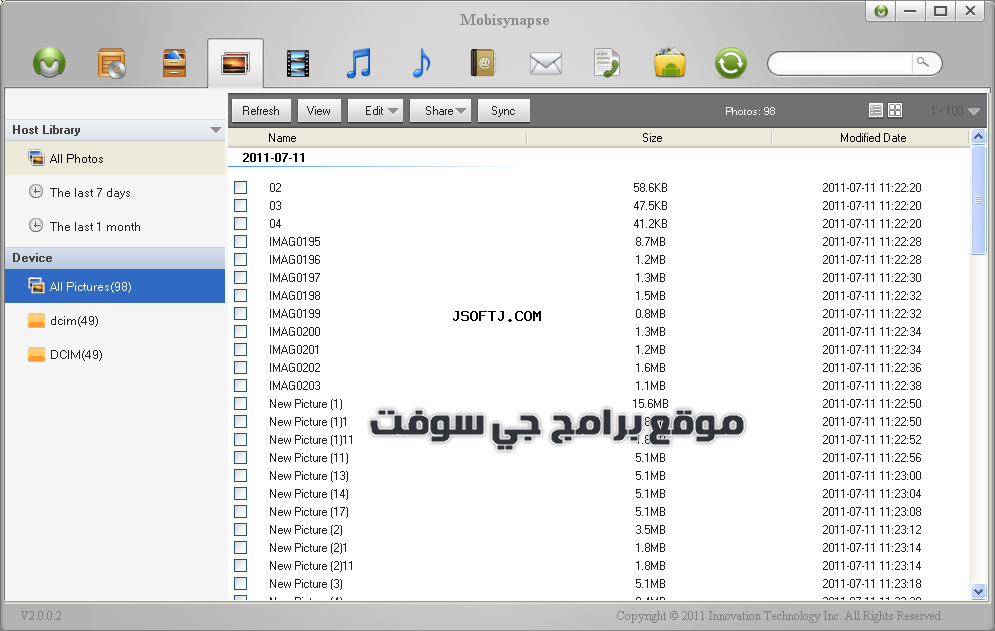This screenshot has height=631, width=995.
Task: Switch to thumbnail grid view icon
Action: [x=895, y=110]
